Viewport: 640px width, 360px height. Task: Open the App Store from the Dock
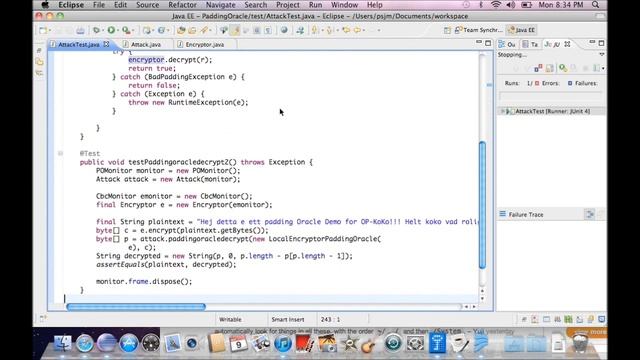[129, 343]
